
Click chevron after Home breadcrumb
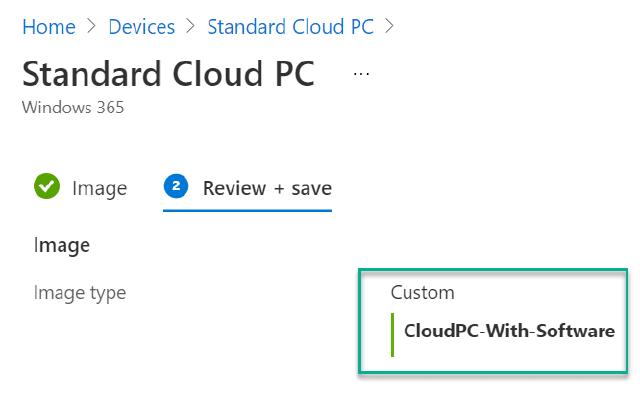tap(92, 27)
